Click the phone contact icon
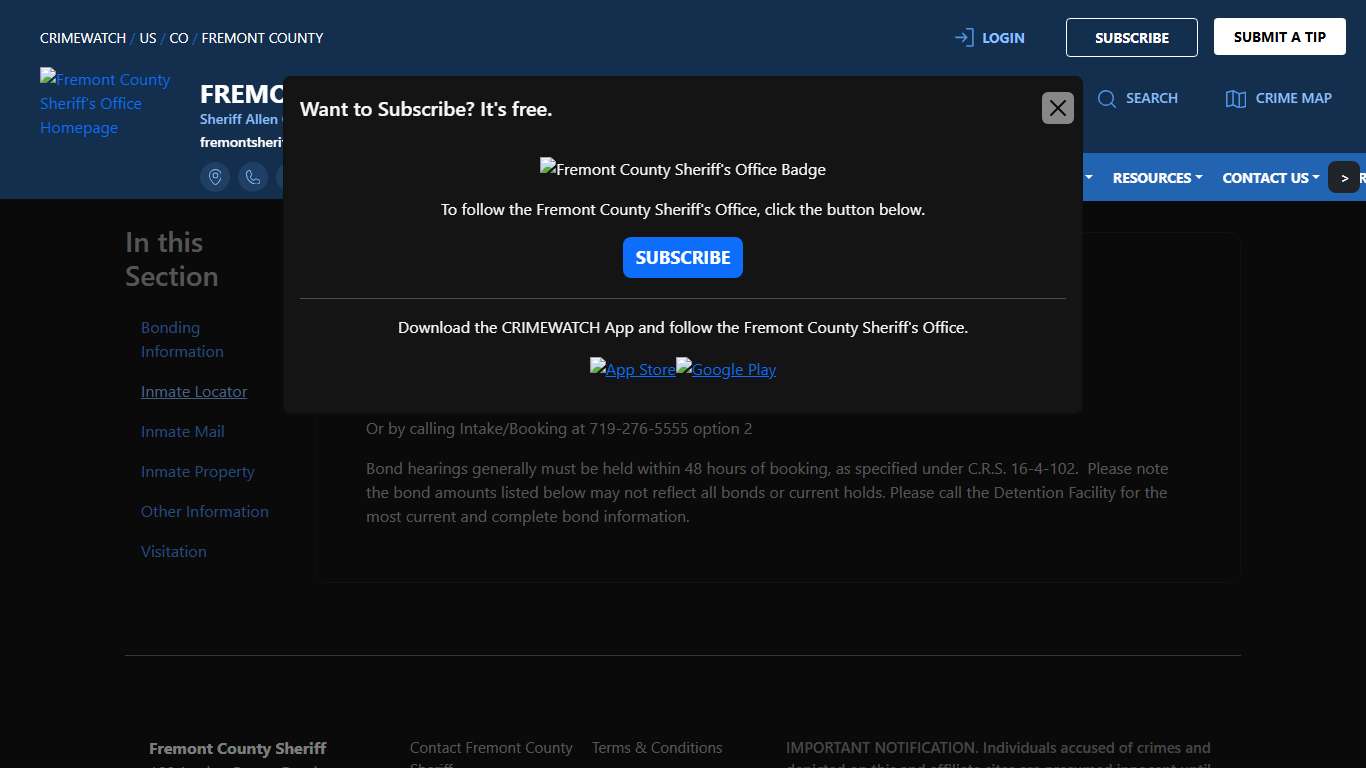 253,177
